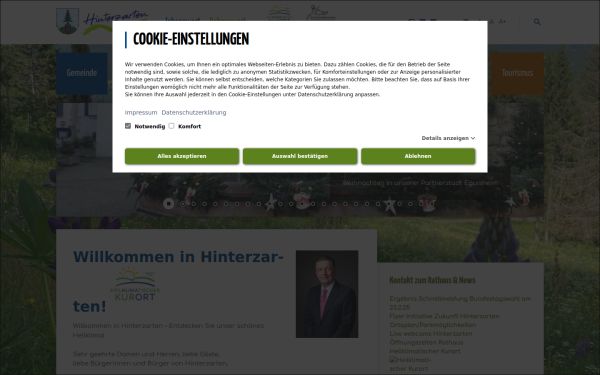Toggle the Notwendig cookie checkbox
This screenshot has height=375, width=600.
[x=128, y=126]
